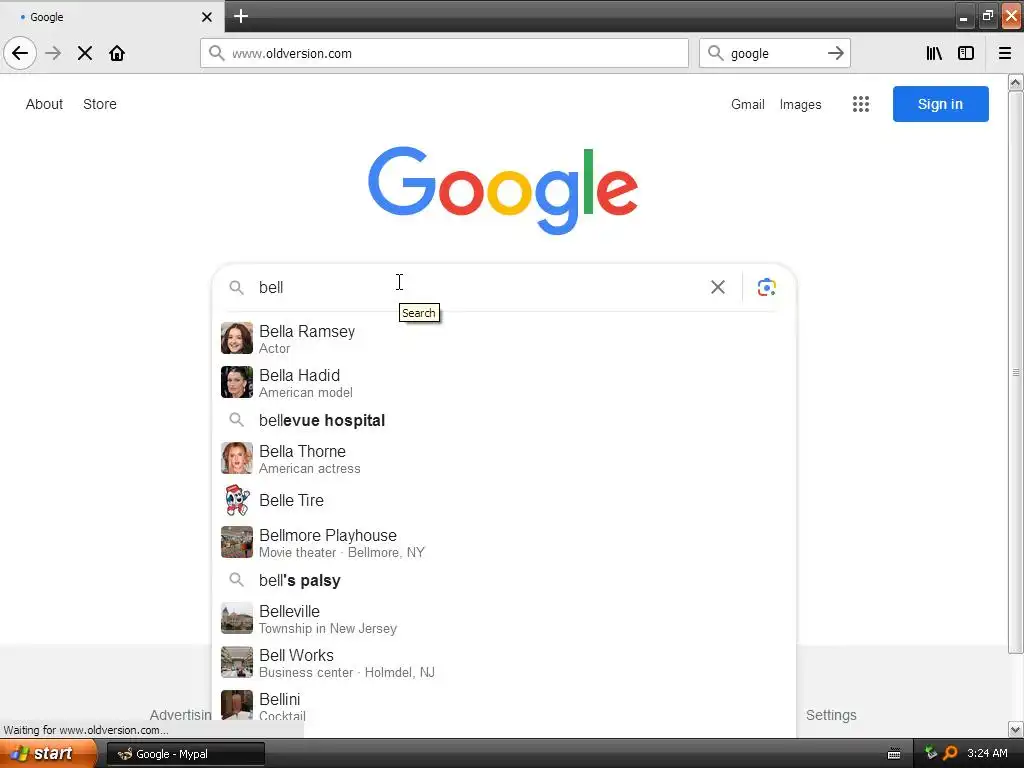Open the Windows start button

point(48,753)
